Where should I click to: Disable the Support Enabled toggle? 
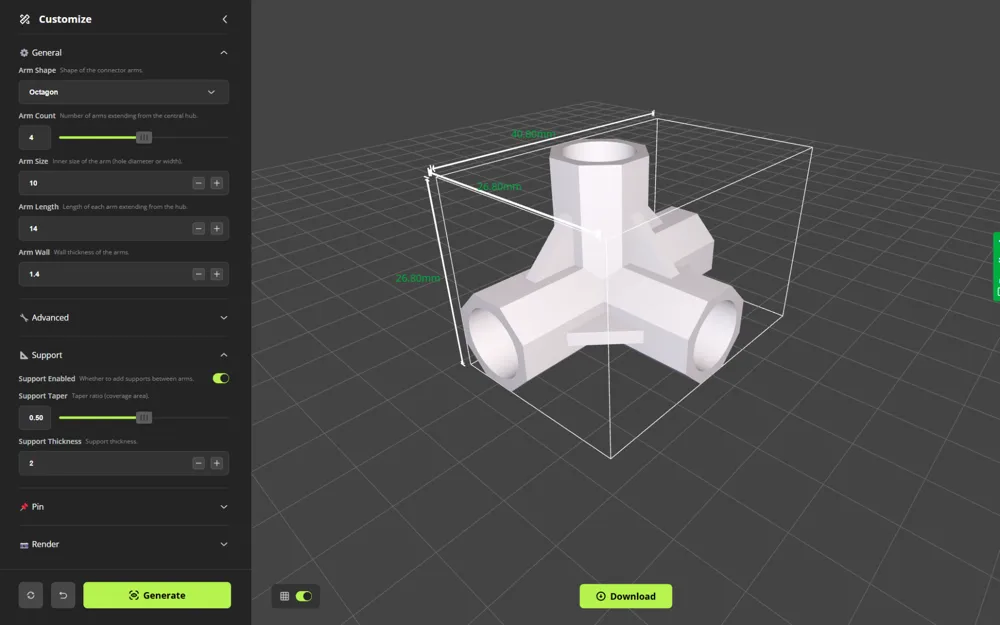221,378
